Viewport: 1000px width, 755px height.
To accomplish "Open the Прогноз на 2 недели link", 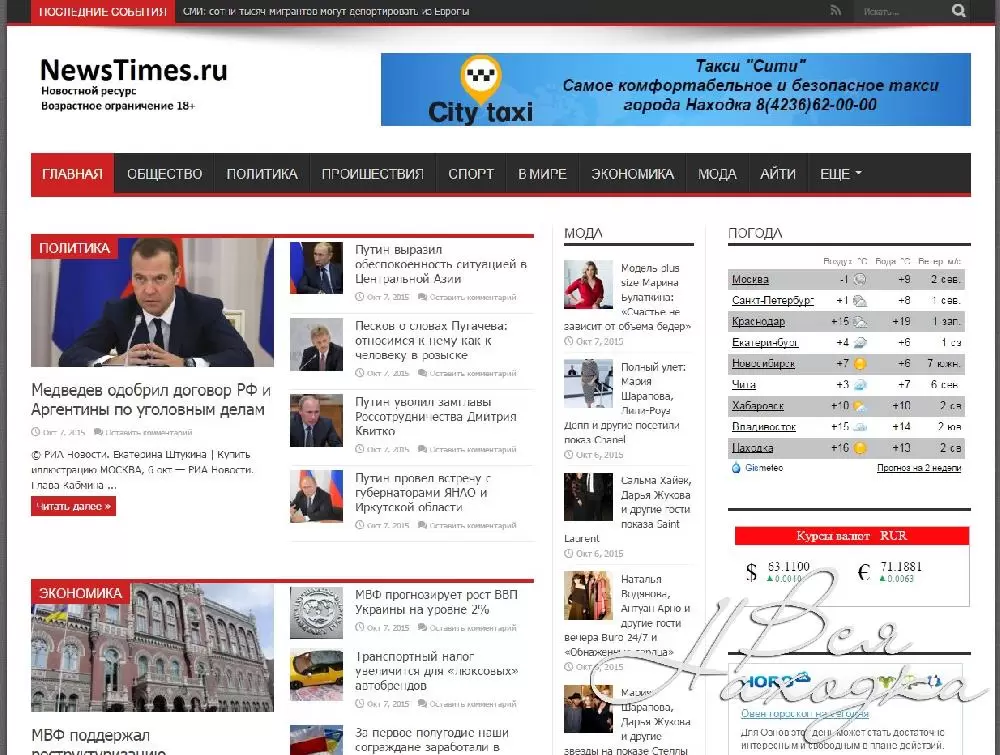I will 920,467.
